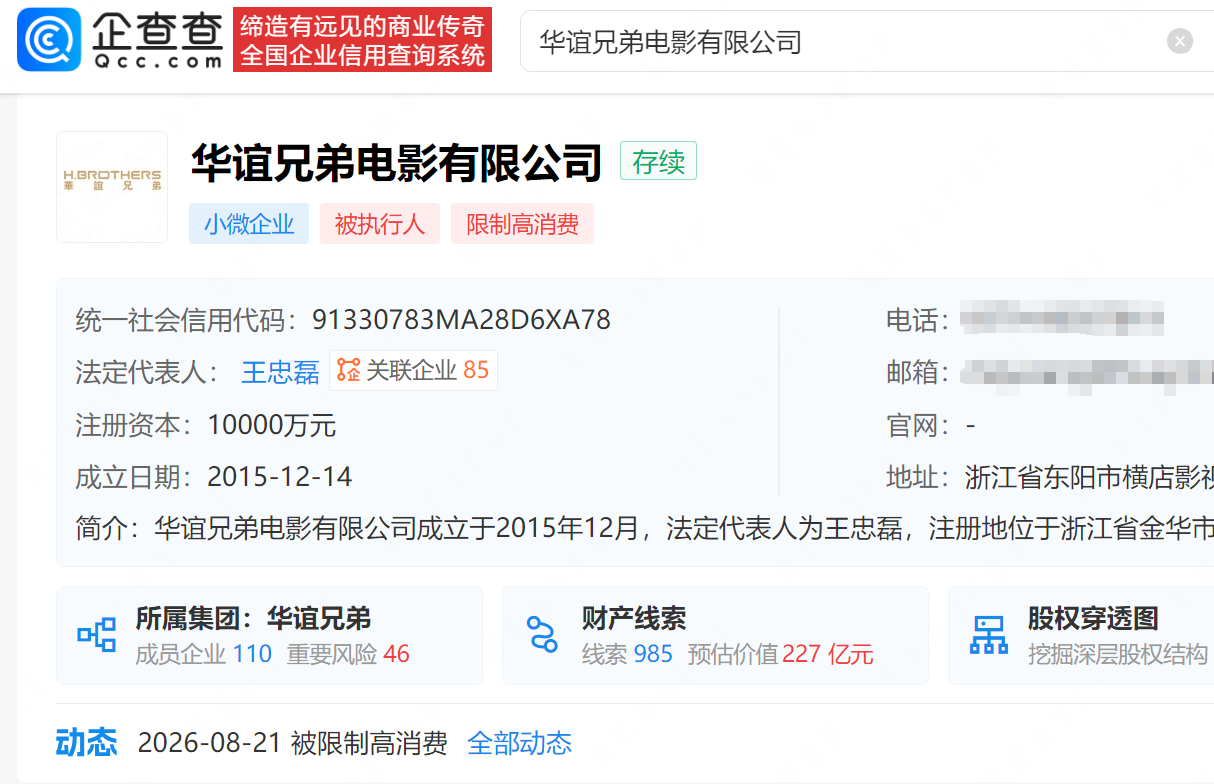Open the 全部动态 link
This screenshot has width=1214, height=784.
point(519,743)
